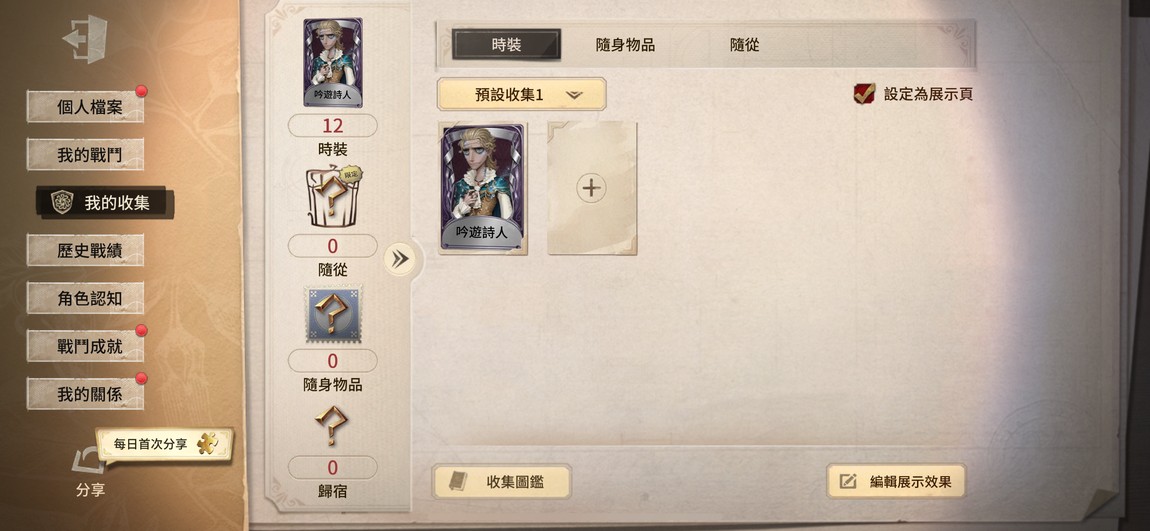Select the 吟遊詩人 costume card

point(483,188)
